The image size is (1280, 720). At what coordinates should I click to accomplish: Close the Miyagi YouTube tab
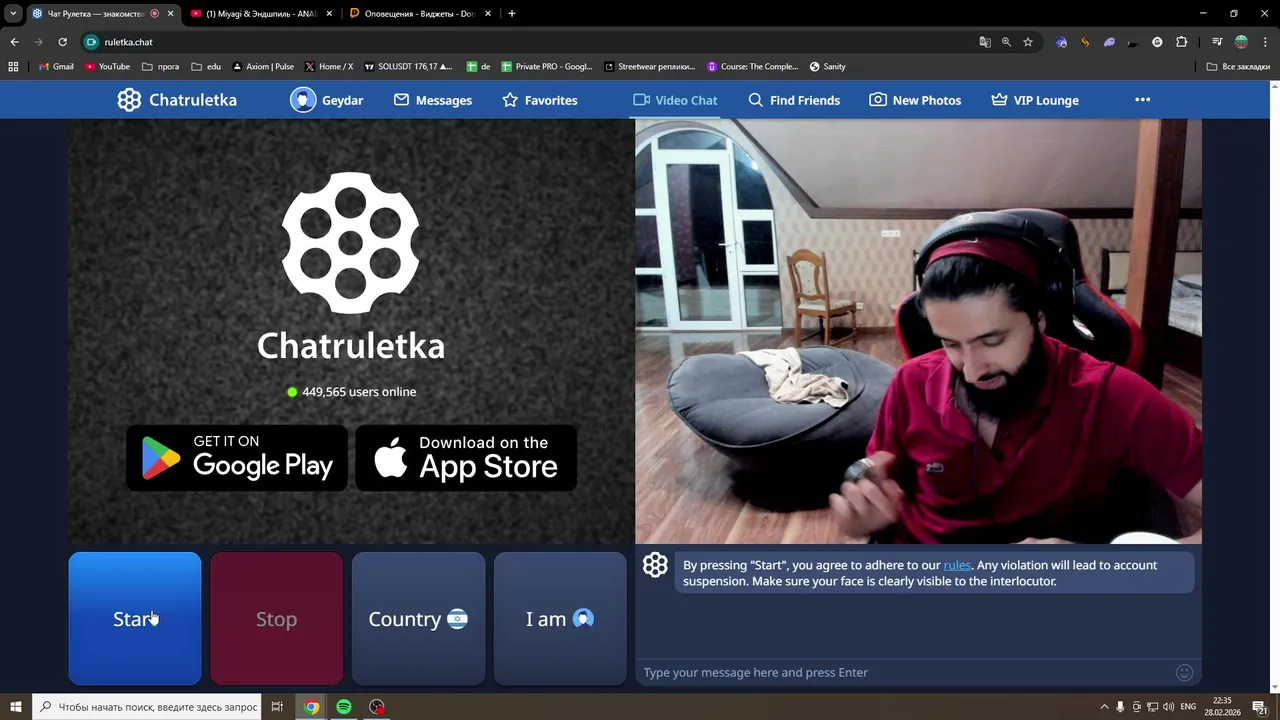click(329, 14)
